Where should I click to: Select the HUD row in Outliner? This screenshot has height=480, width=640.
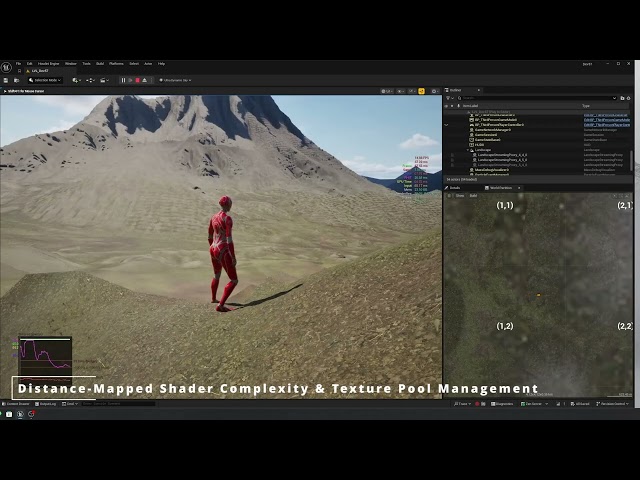coord(537,144)
